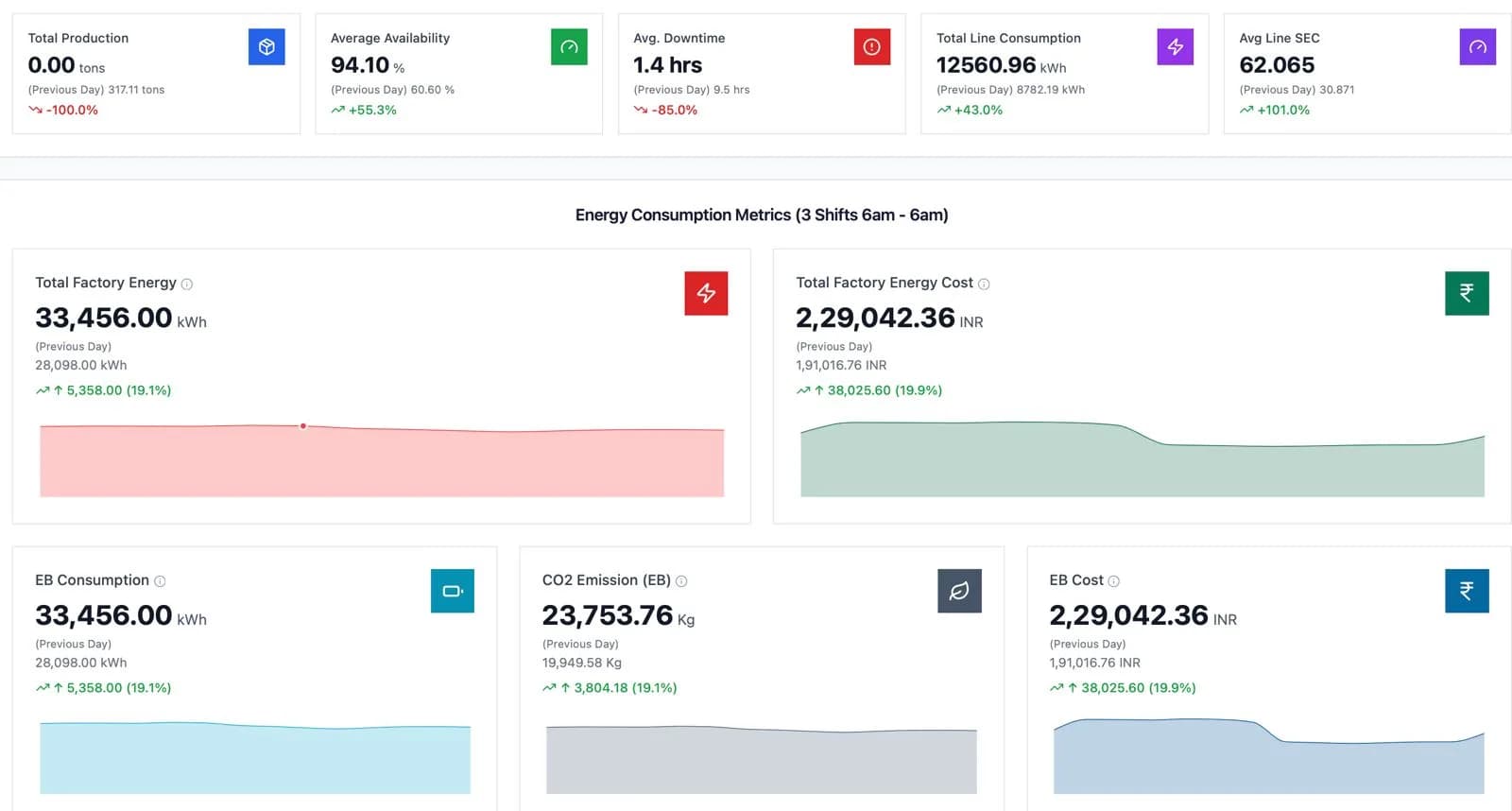
Task: Click the purple lightning icon on Total Line Consumption
Action: tap(1175, 46)
